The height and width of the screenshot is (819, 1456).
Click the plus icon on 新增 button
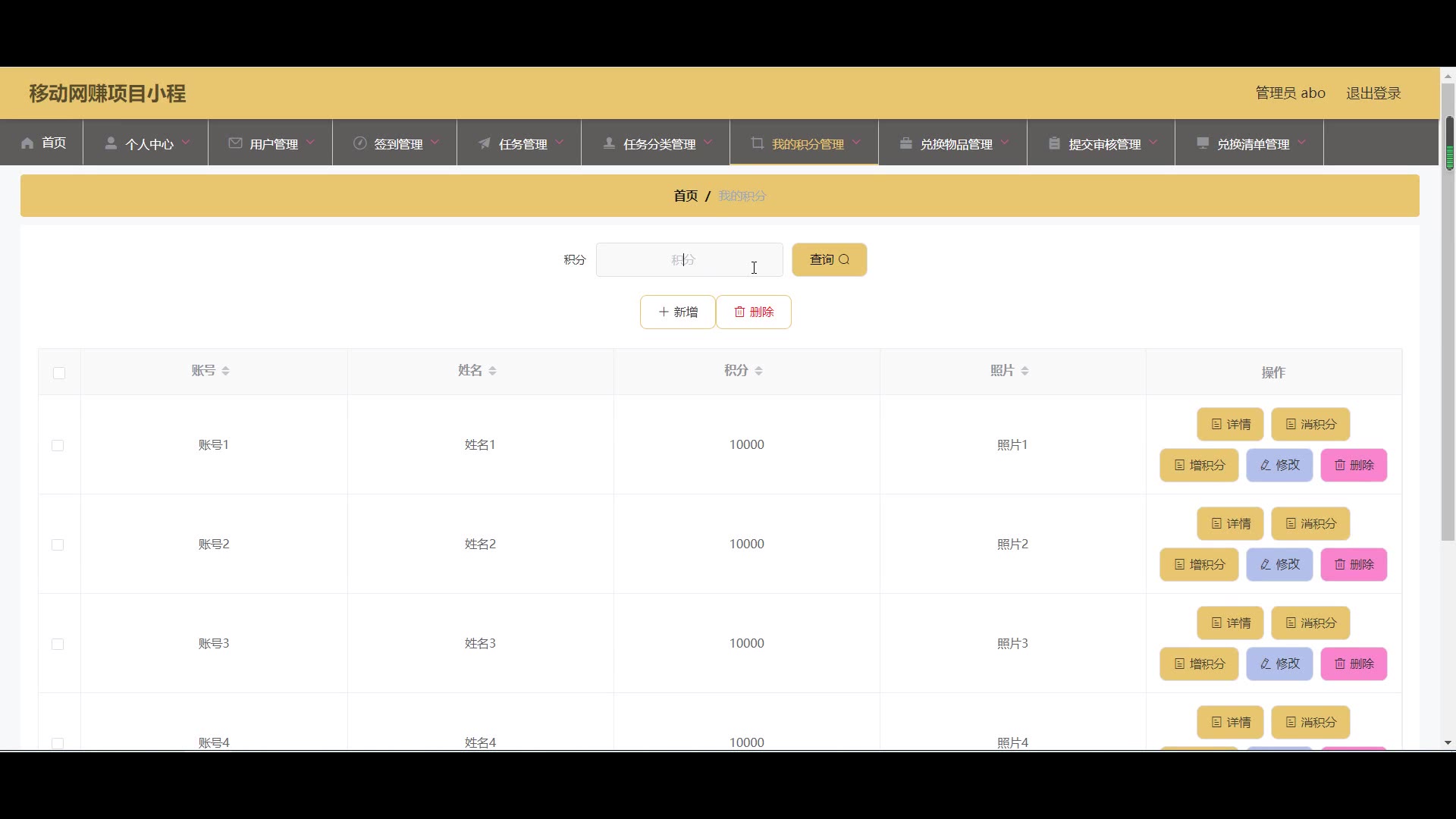tap(664, 312)
